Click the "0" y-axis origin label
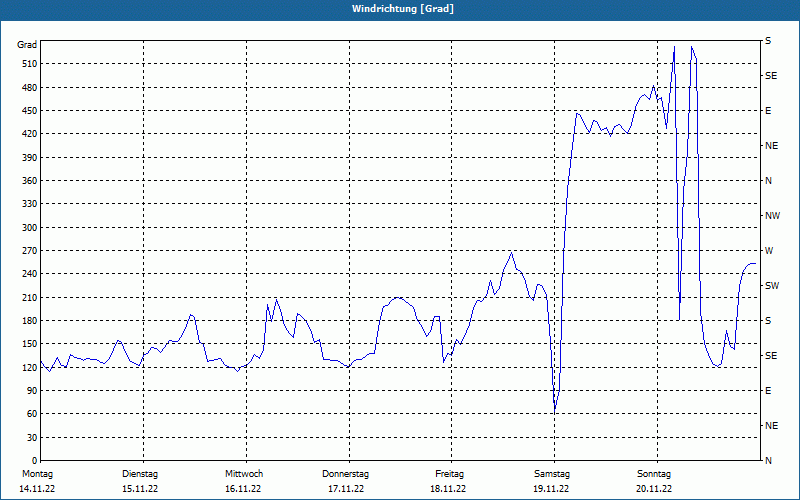The image size is (800, 500). 34,461
